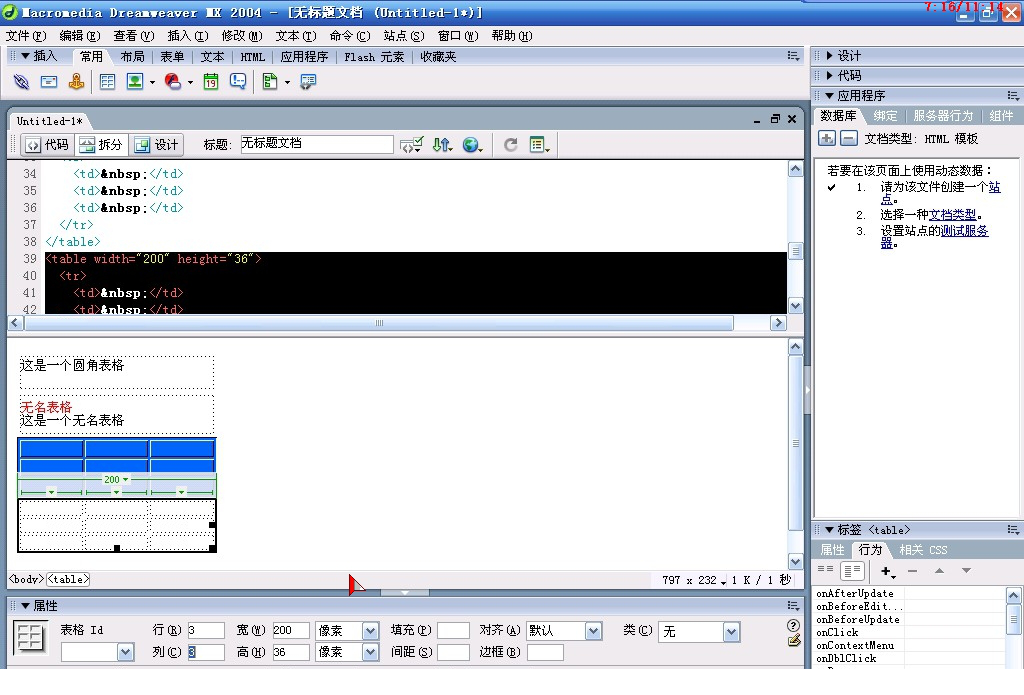Click the document title field

(317, 144)
